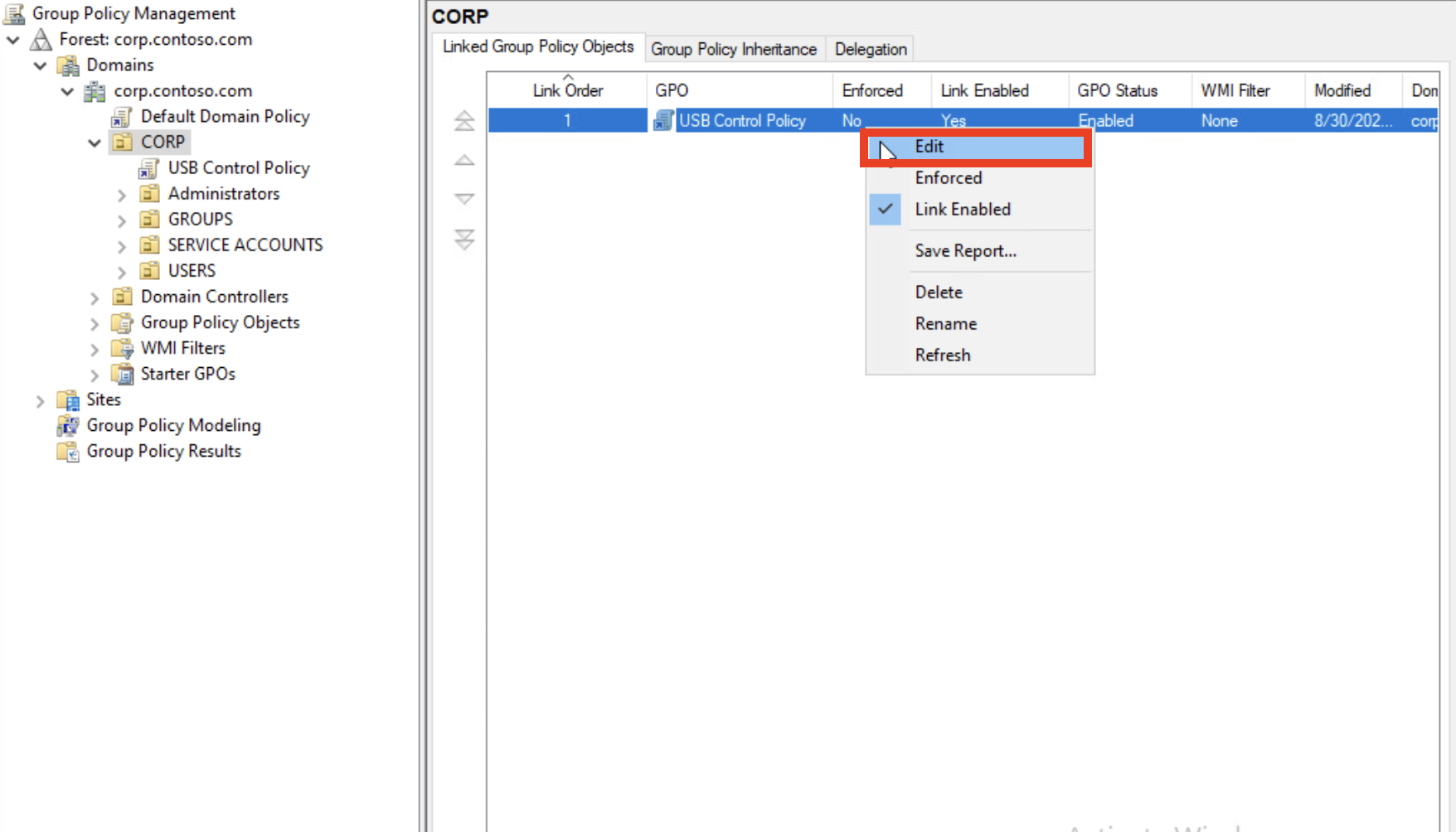Select Default Domain Policy label in tree
Viewport: 1456px width, 832px height.
click(225, 117)
